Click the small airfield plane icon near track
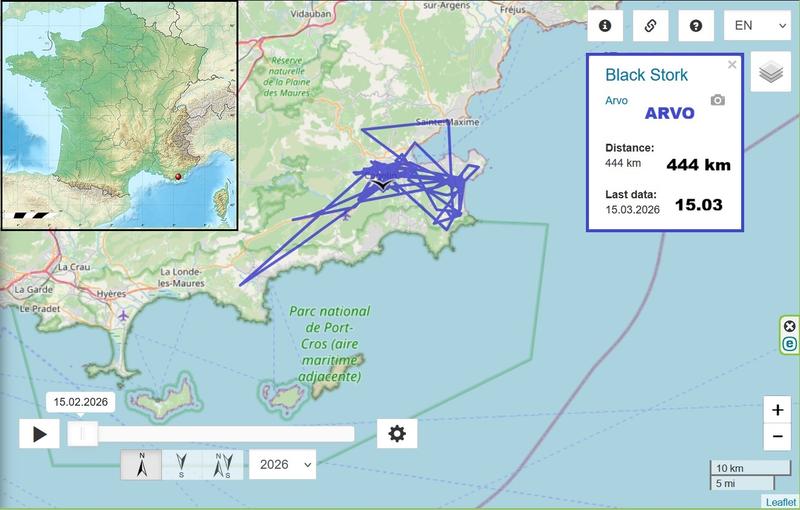Viewport: 800px width, 510px height. [x=346, y=216]
